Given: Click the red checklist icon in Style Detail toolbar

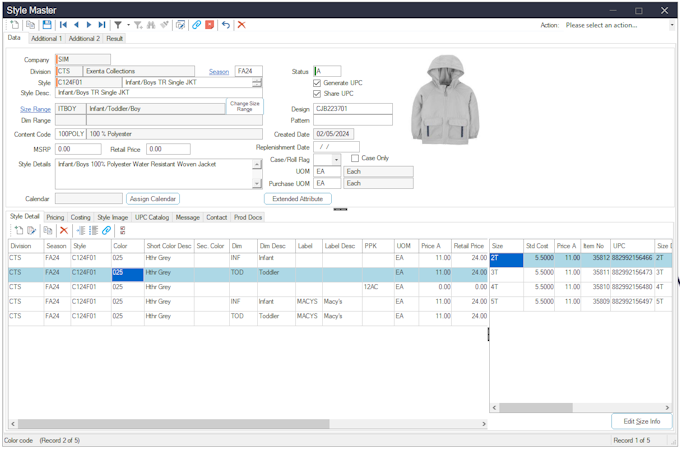Looking at the screenshot, I should tap(123, 230).
